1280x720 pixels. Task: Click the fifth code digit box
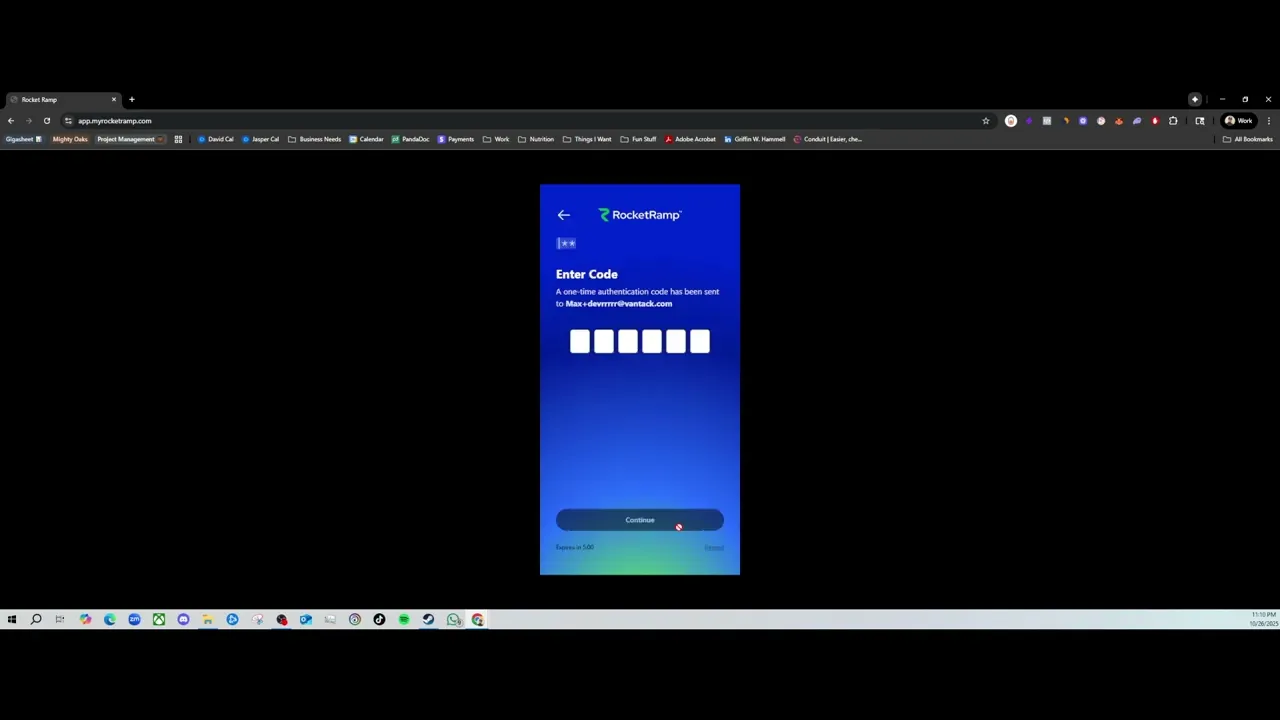[x=676, y=342]
